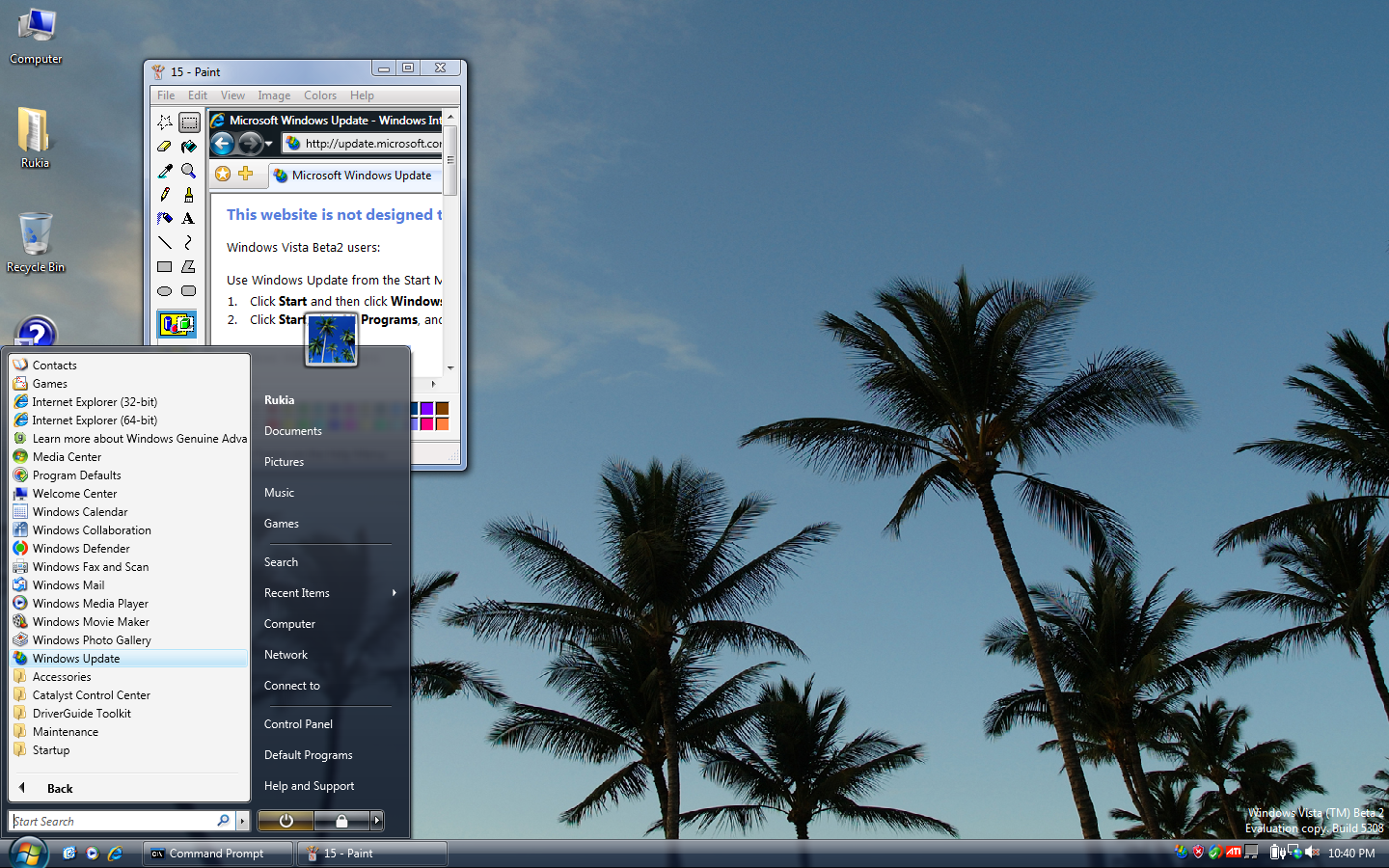Open the Image menu in Paint
Viewport: 1389px width, 868px height.
tap(274, 95)
